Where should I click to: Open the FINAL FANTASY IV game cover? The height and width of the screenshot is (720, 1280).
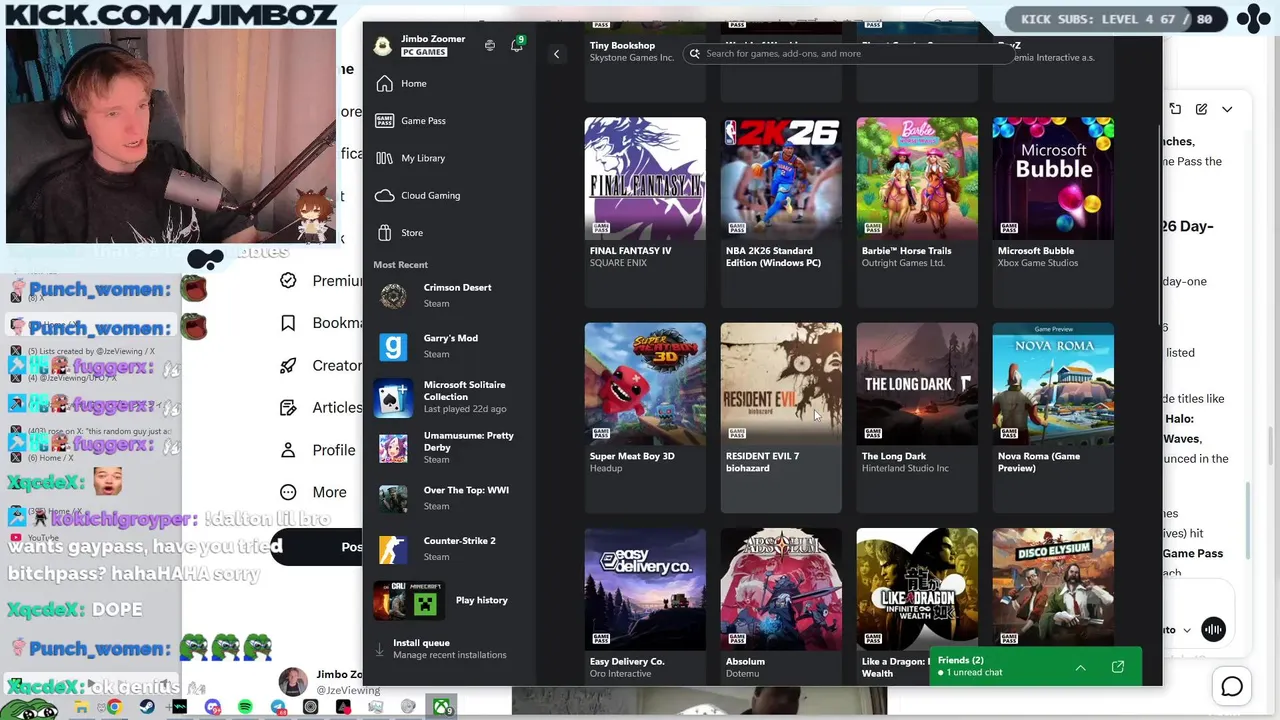645,179
